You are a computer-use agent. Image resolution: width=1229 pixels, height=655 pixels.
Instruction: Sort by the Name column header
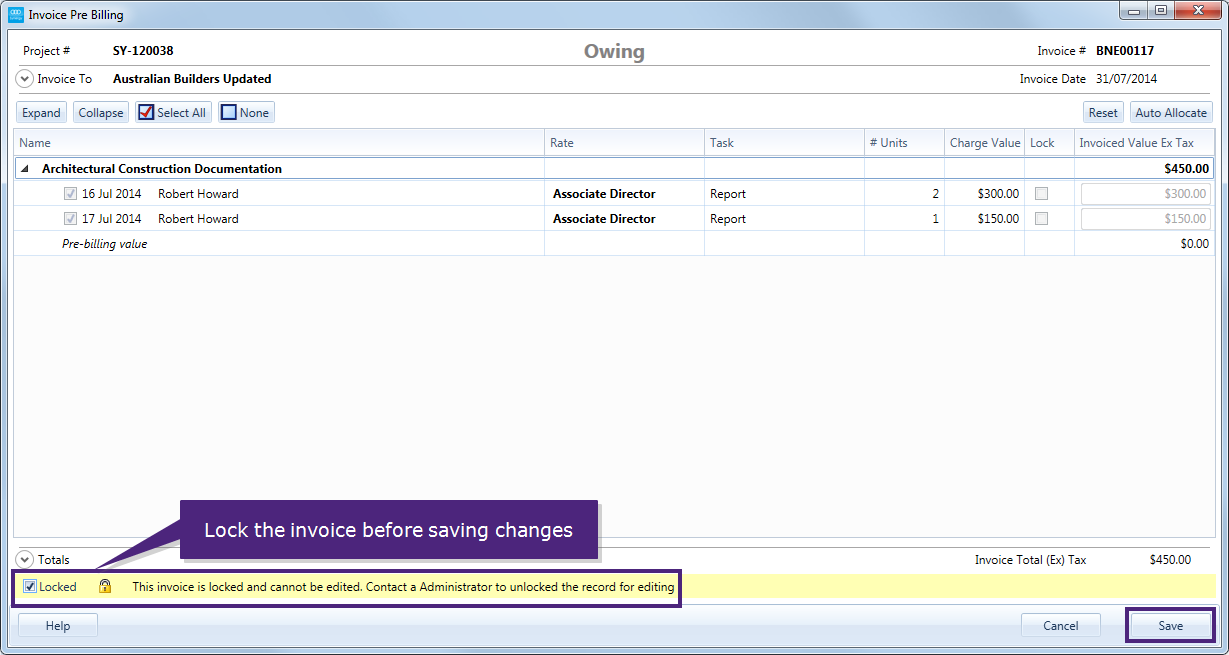[35, 143]
